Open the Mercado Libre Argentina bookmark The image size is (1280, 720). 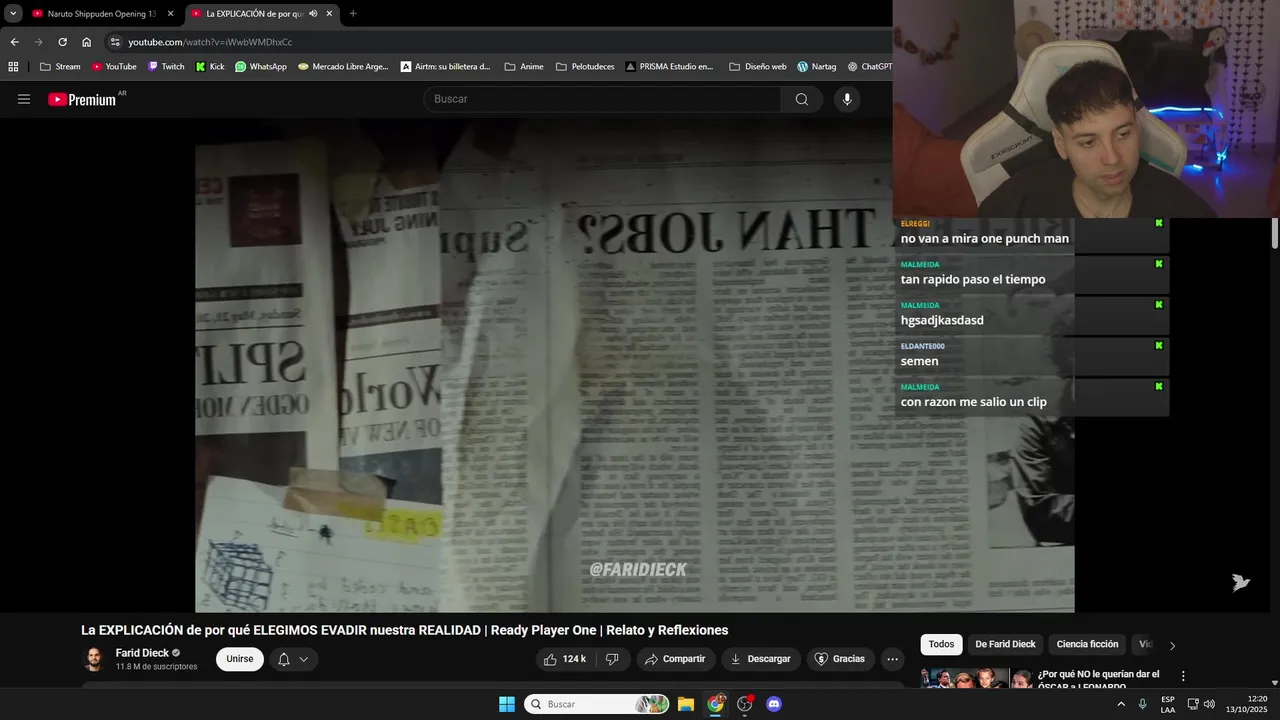(x=343, y=67)
